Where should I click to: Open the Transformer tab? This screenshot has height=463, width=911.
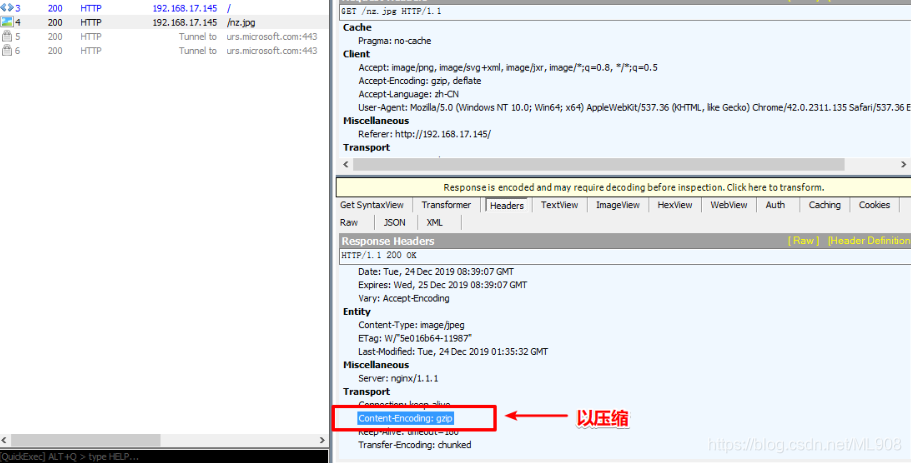pos(446,205)
